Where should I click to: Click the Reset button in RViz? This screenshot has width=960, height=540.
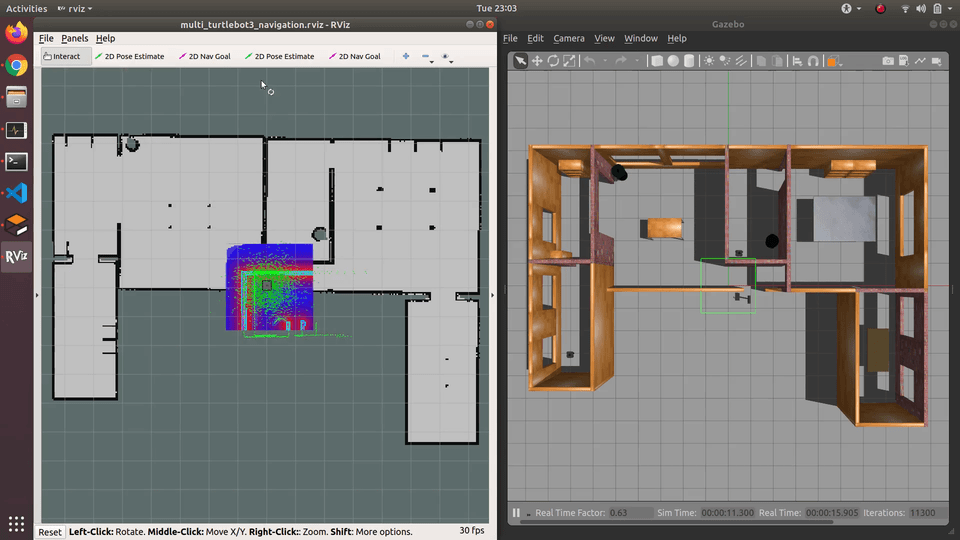pos(50,531)
